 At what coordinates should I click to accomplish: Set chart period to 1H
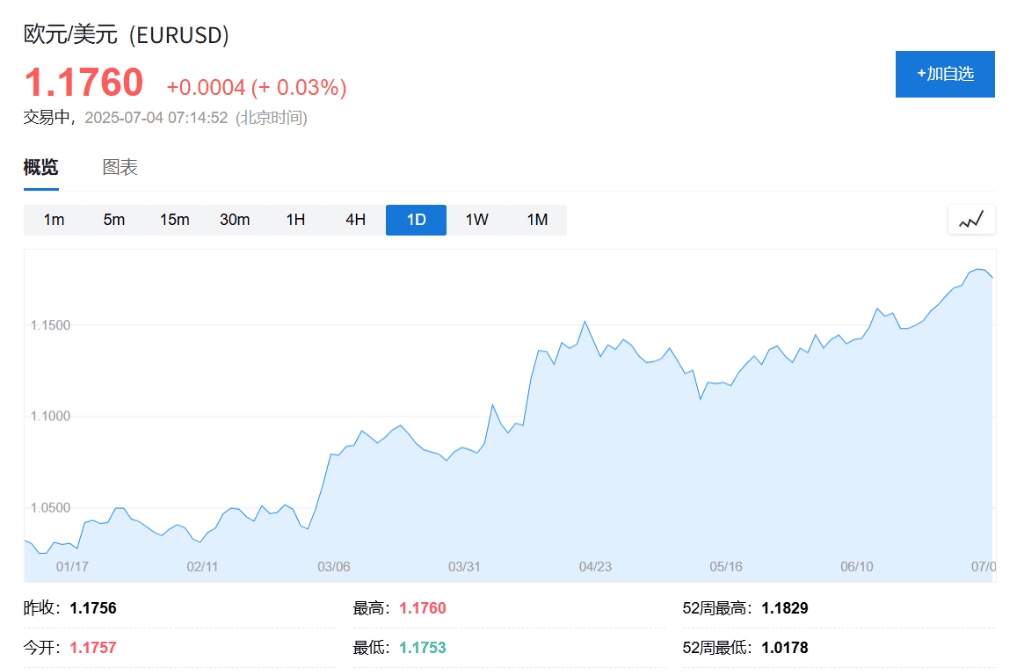click(x=295, y=220)
